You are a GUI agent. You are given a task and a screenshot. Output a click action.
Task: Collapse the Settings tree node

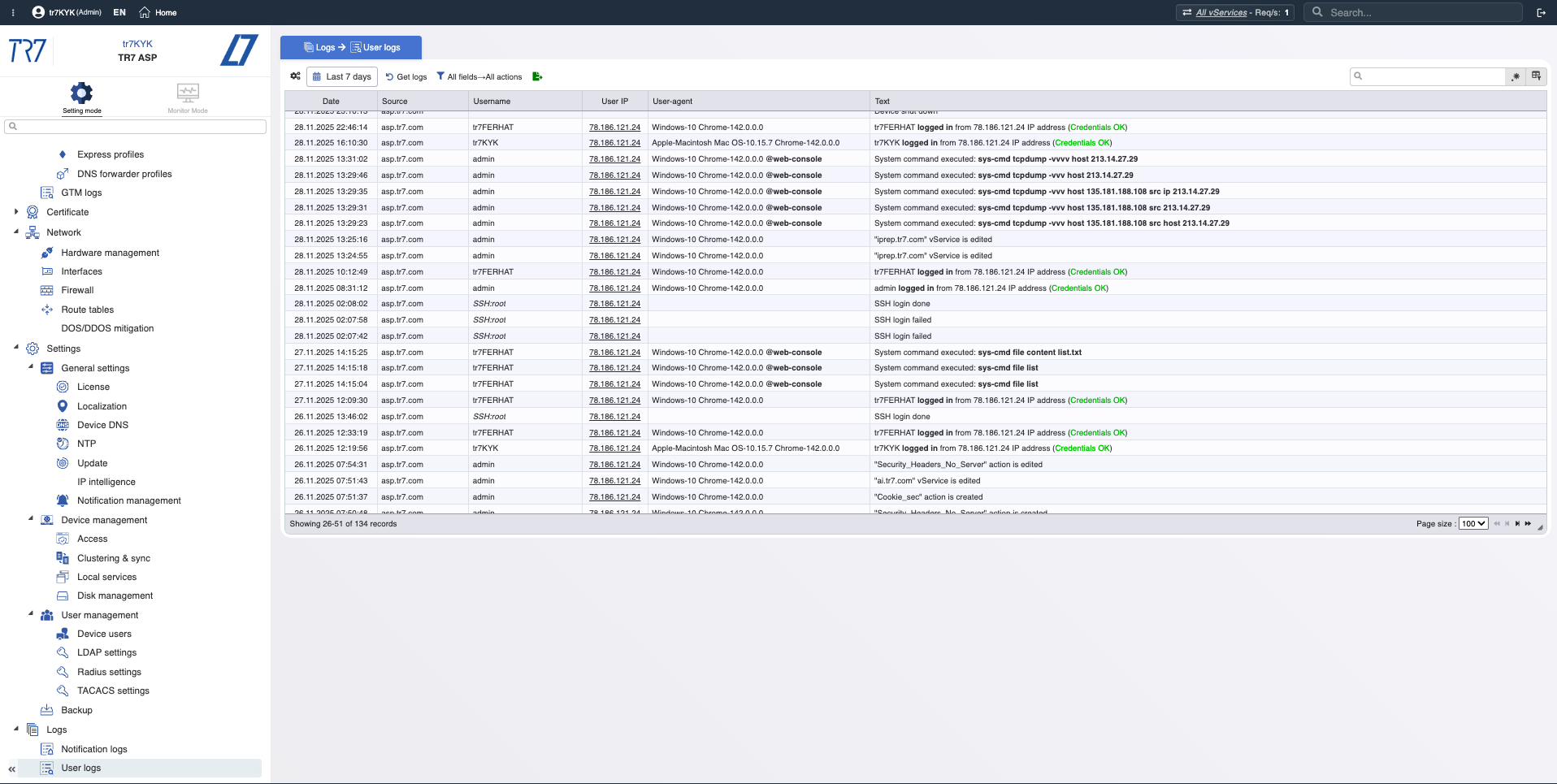pyautogui.click(x=16, y=348)
